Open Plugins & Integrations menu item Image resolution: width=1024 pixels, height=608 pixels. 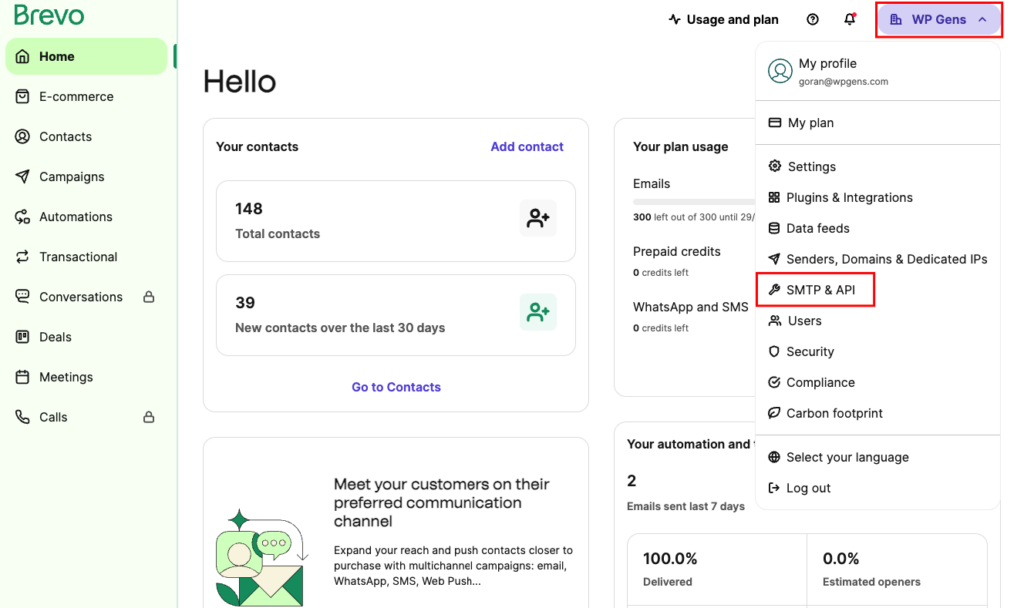[x=848, y=197]
